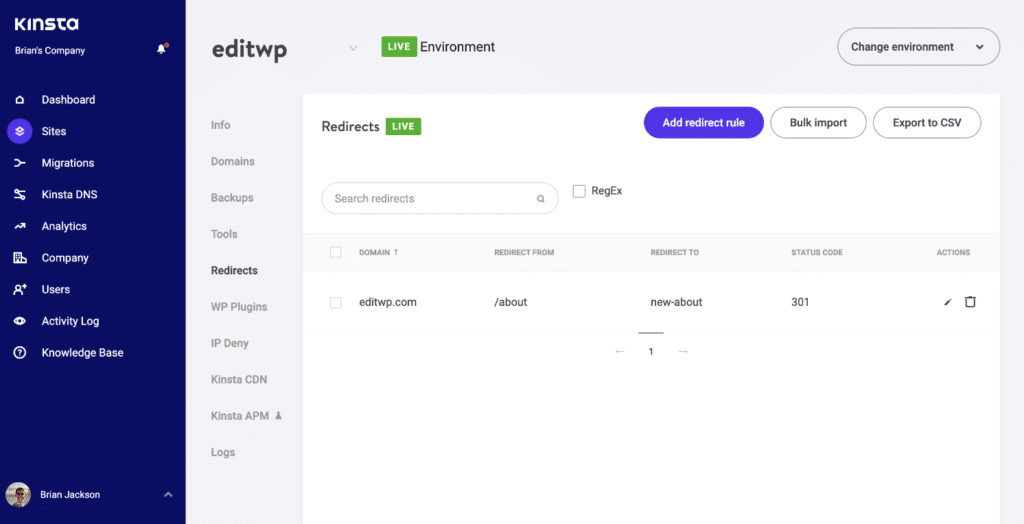Focus the Search redirects field
This screenshot has height=524, width=1024.
point(440,199)
